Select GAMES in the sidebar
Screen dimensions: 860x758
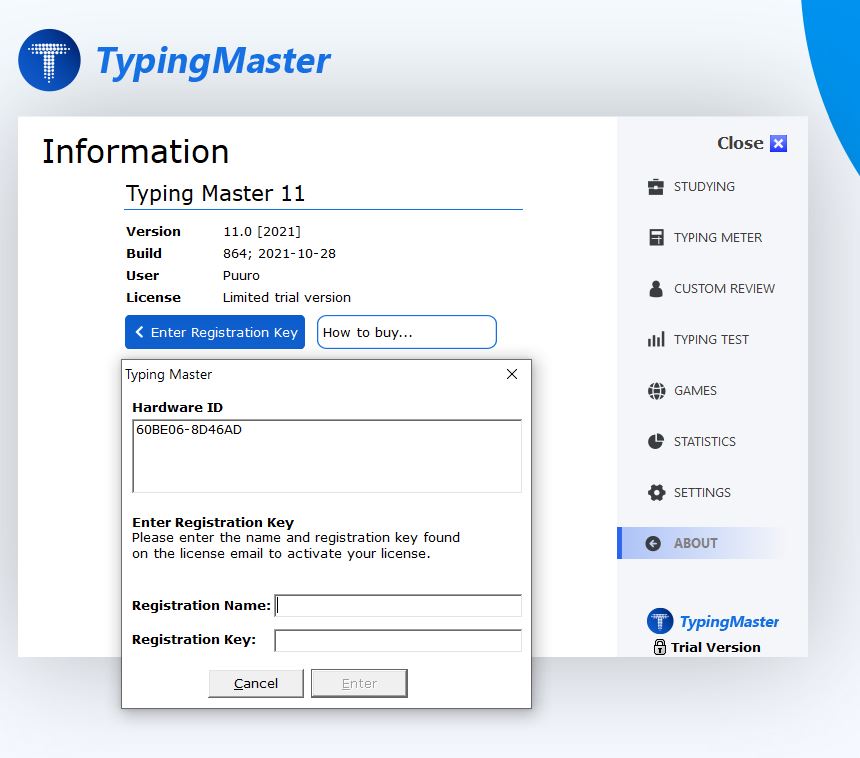(x=695, y=391)
